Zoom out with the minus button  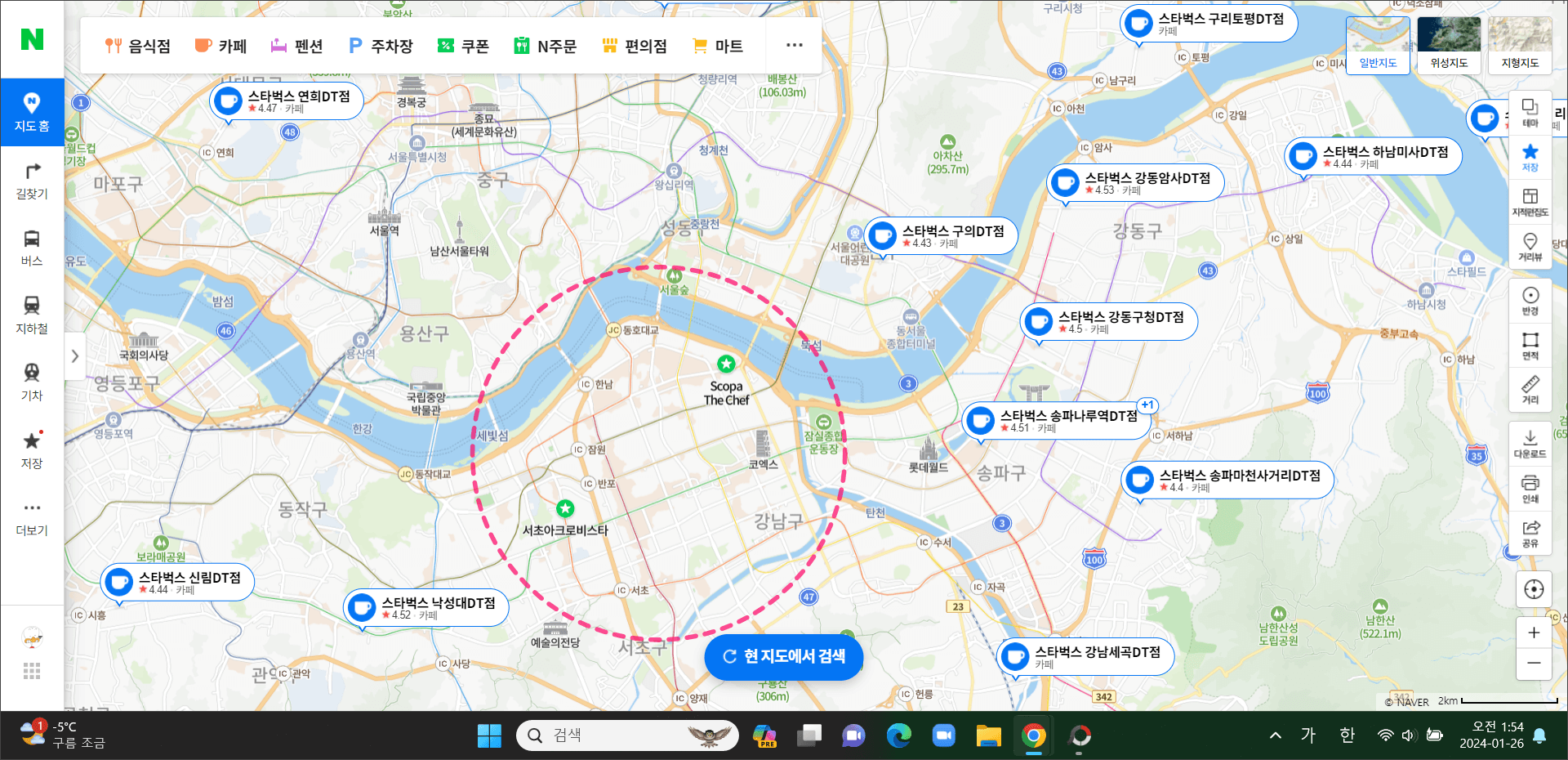1534,664
